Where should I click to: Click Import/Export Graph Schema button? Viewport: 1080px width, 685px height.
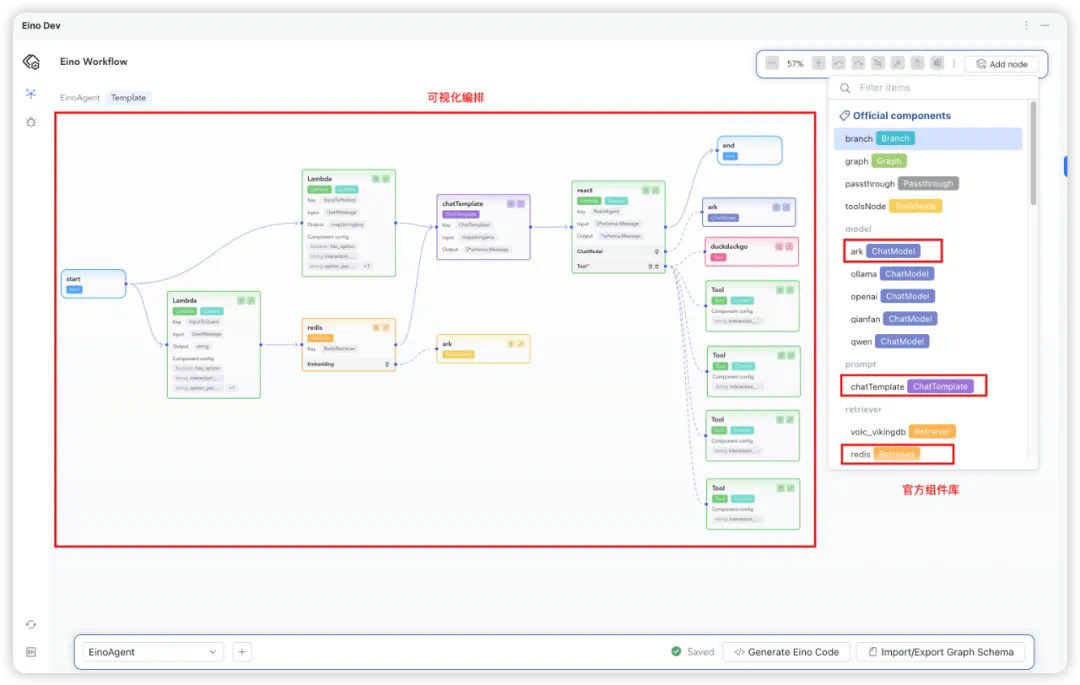(x=940, y=652)
